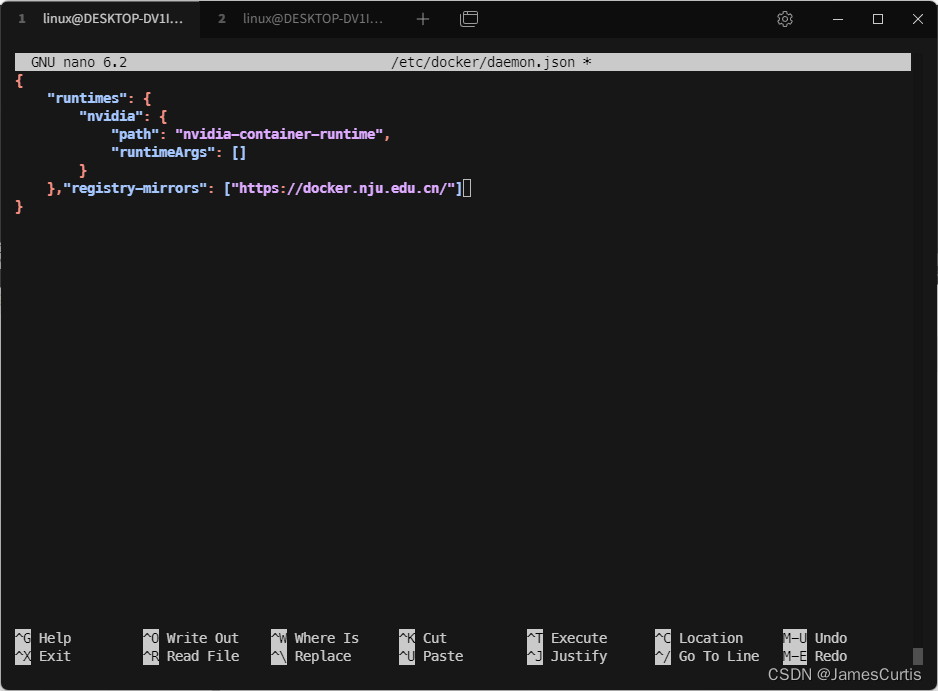Place cursor on the "path" key
This screenshot has height=691, width=938.
pos(135,134)
